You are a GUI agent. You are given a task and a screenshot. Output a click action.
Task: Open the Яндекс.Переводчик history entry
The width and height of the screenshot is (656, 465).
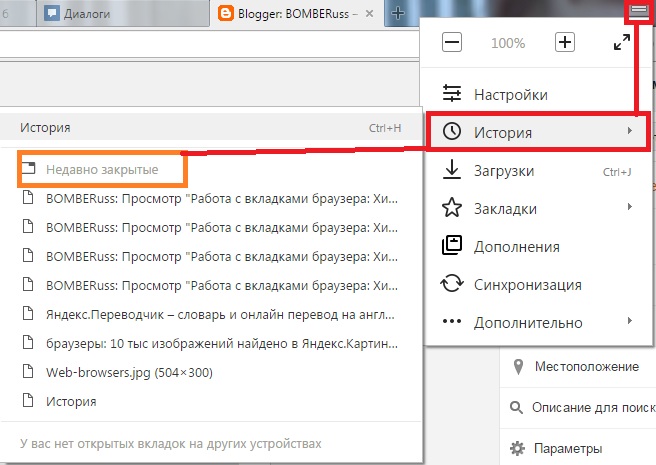(x=210, y=314)
